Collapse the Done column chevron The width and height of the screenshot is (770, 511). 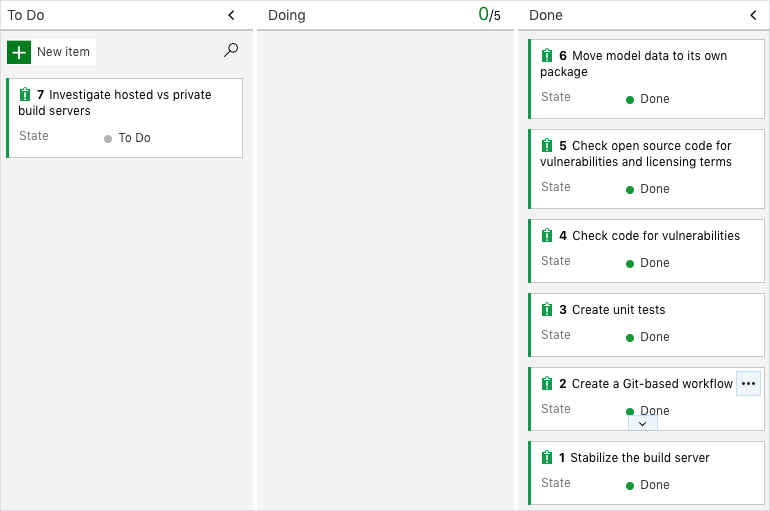click(x=753, y=15)
